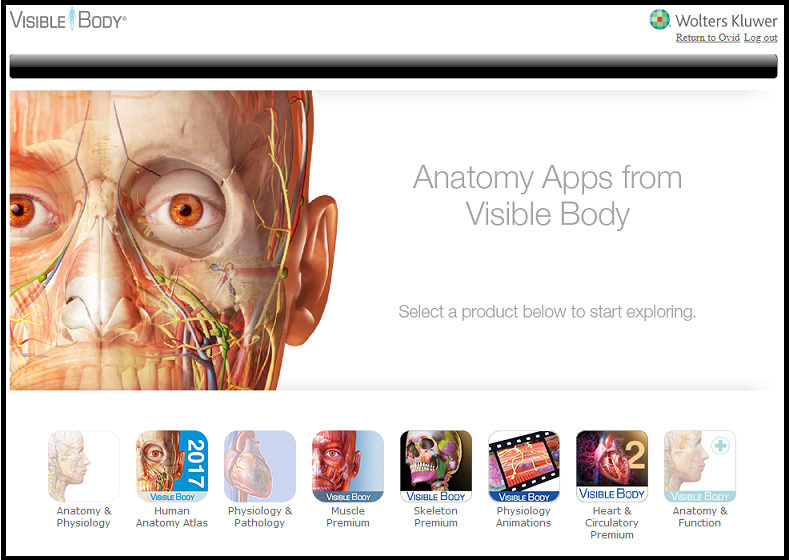This screenshot has height=560, width=789.
Task: Click the "Muscle Premium" text label
Action: coord(348,517)
